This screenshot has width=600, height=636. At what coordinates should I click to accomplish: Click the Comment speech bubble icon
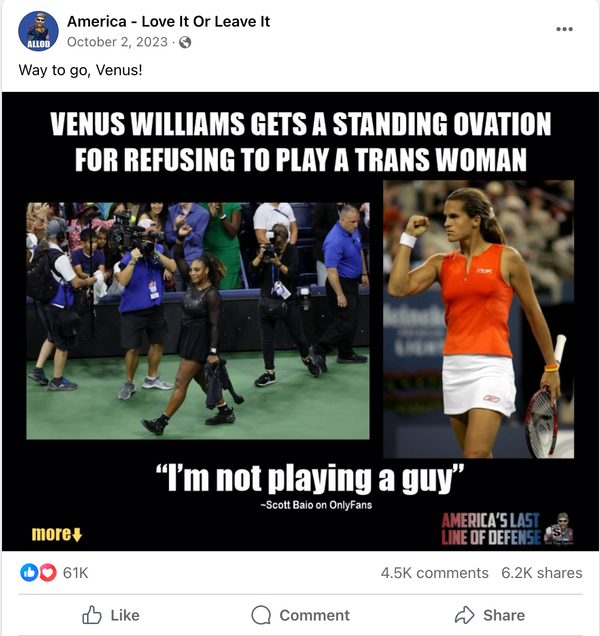tap(261, 615)
